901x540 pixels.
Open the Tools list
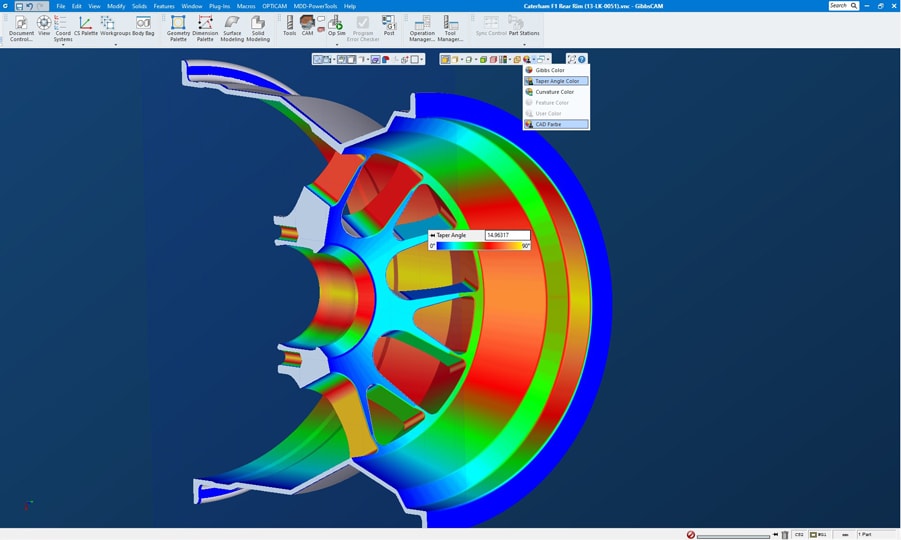click(289, 25)
